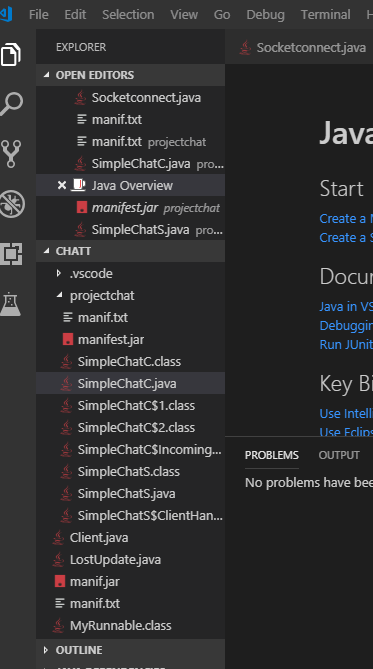Click 'No problems have been' message text
This screenshot has width=373, height=669.
click(309, 482)
